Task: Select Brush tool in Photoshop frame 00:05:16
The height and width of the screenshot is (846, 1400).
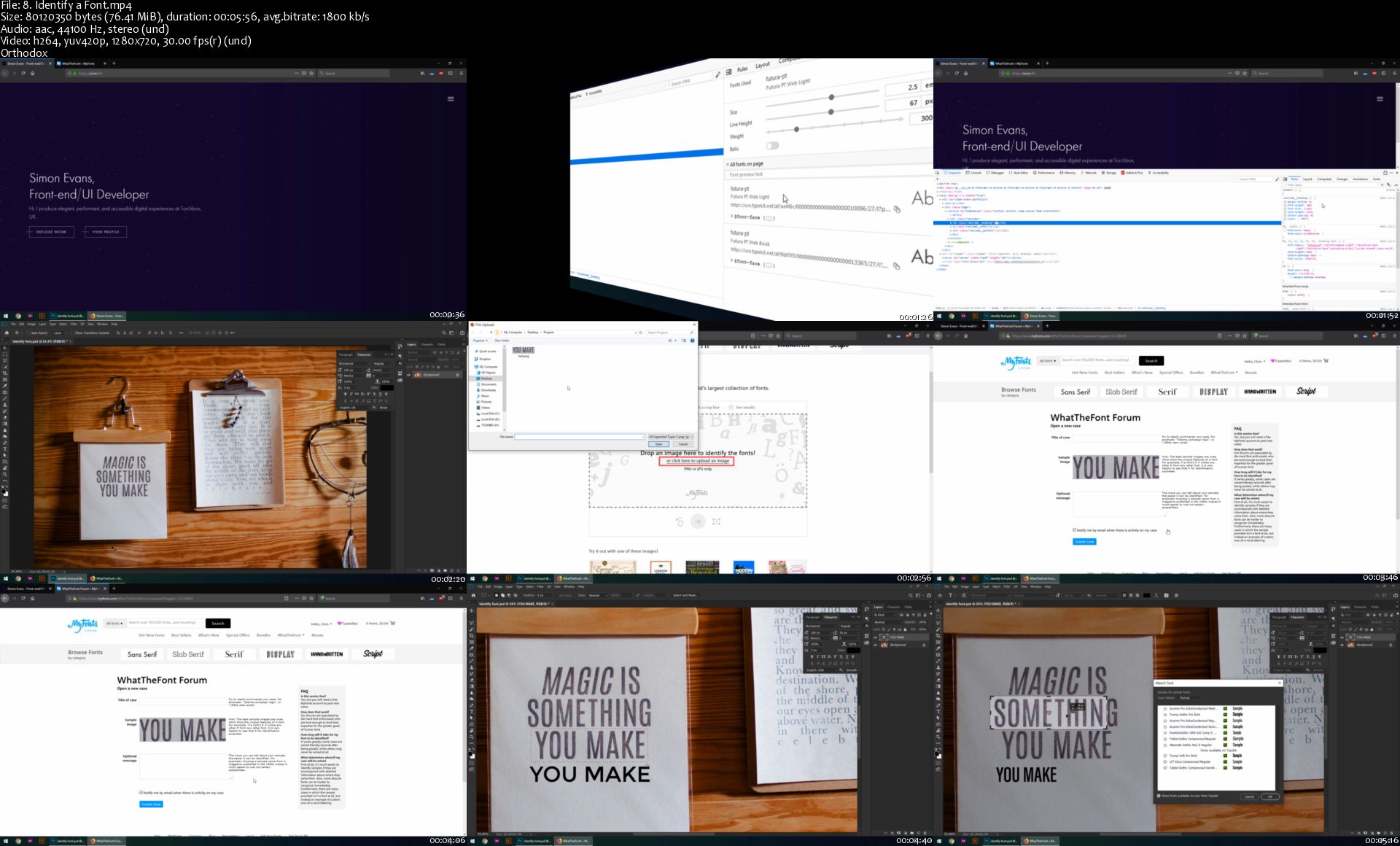Action: (938, 661)
